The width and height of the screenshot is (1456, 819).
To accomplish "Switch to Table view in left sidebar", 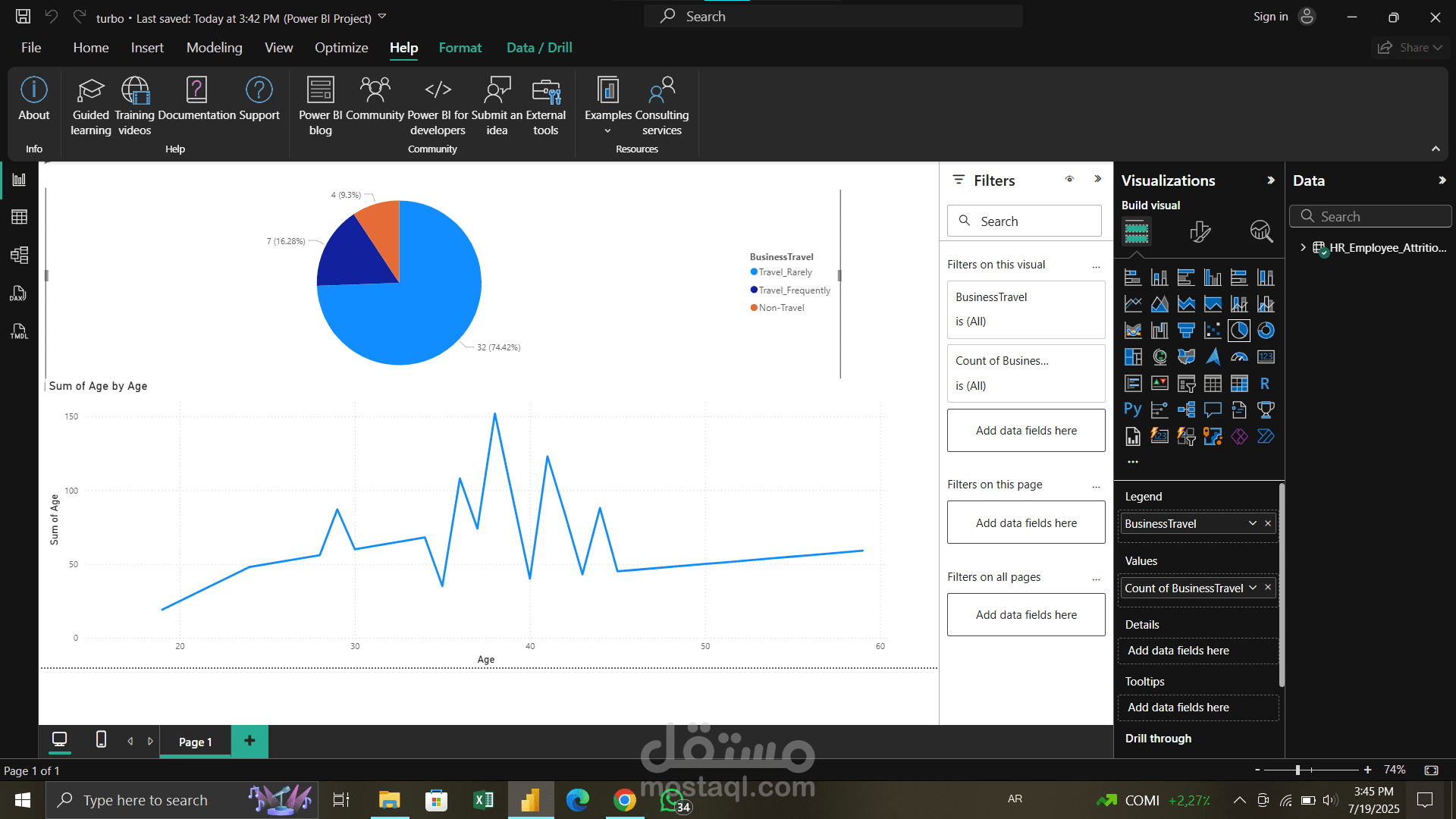I will click(19, 218).
